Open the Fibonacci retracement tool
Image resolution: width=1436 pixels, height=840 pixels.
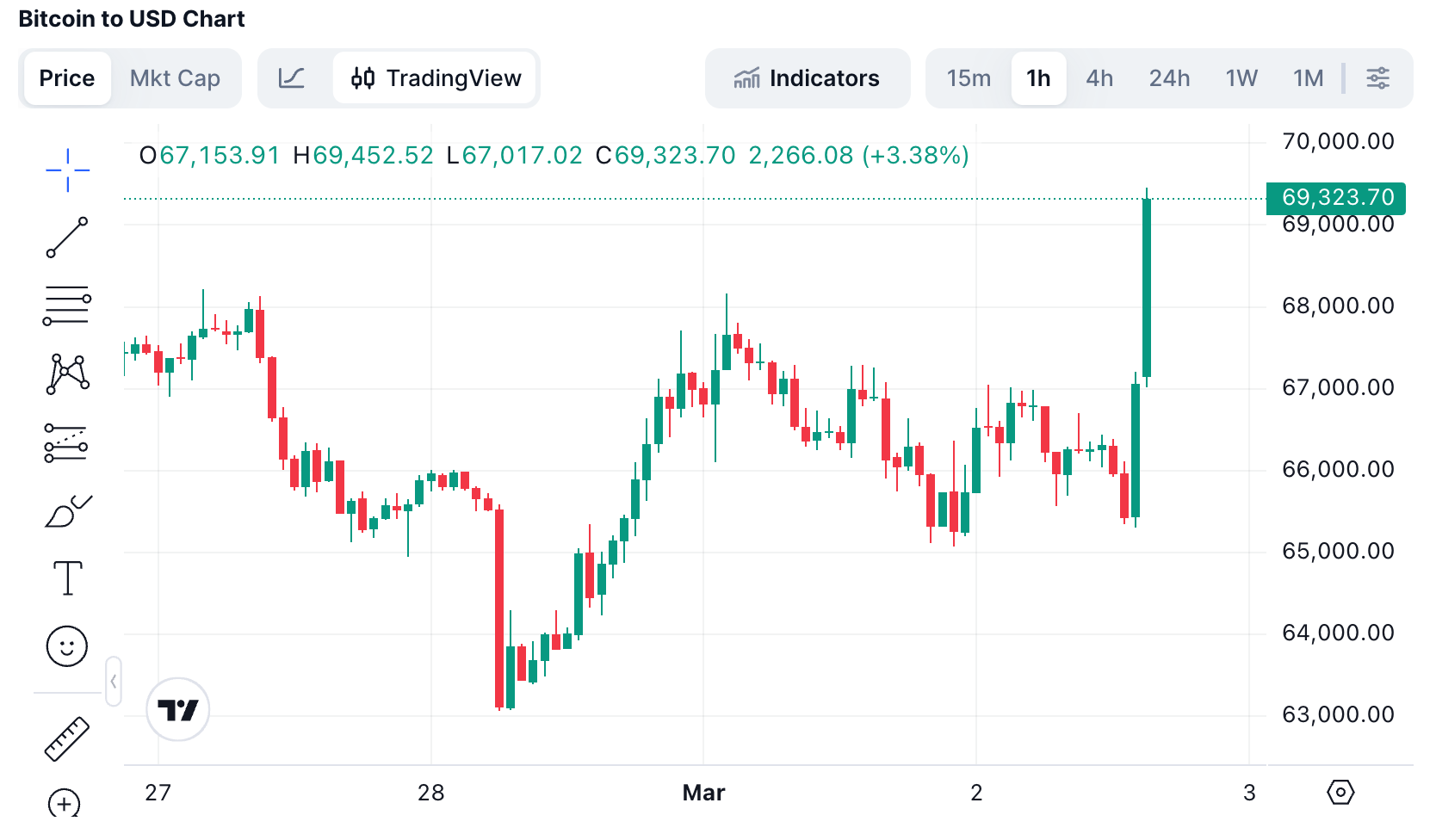click(67, 306)
